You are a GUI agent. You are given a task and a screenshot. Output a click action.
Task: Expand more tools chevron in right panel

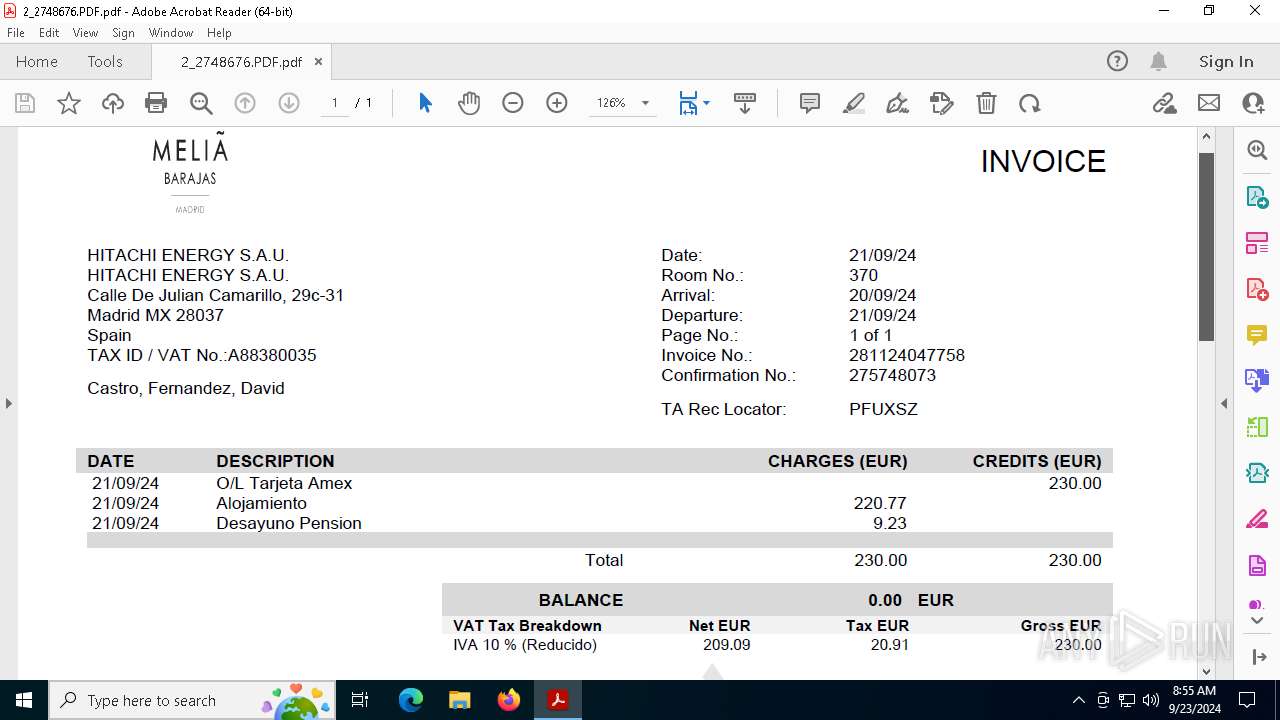click(x=1257, y=621)
